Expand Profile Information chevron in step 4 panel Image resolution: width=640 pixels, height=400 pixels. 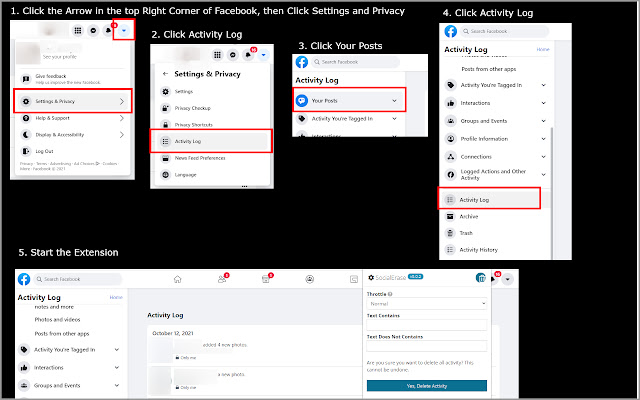pos(543,139)
